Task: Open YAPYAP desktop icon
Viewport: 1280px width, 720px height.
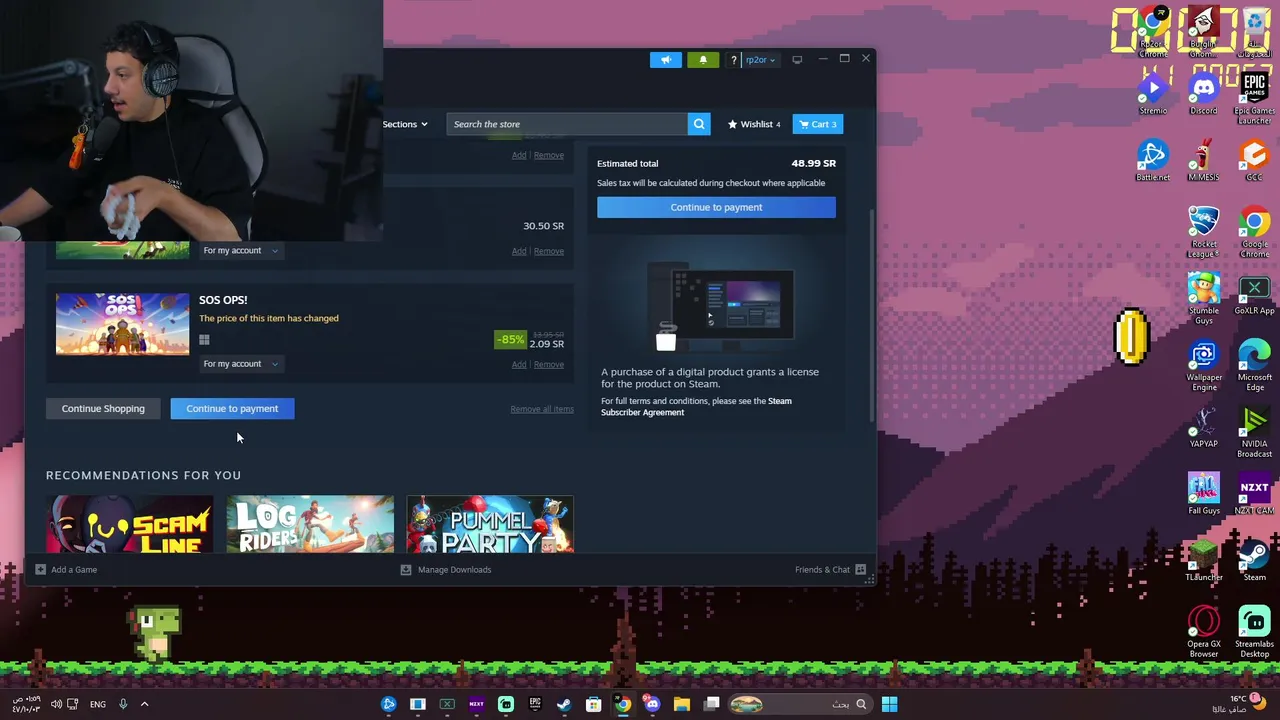Action: coord(1203,428)
